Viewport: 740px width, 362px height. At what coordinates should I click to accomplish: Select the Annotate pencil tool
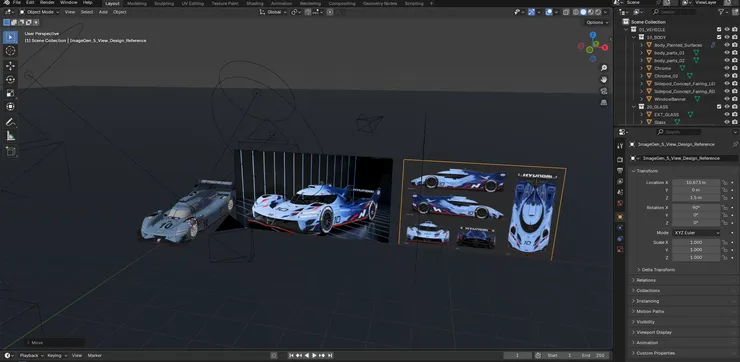[10, 122]
